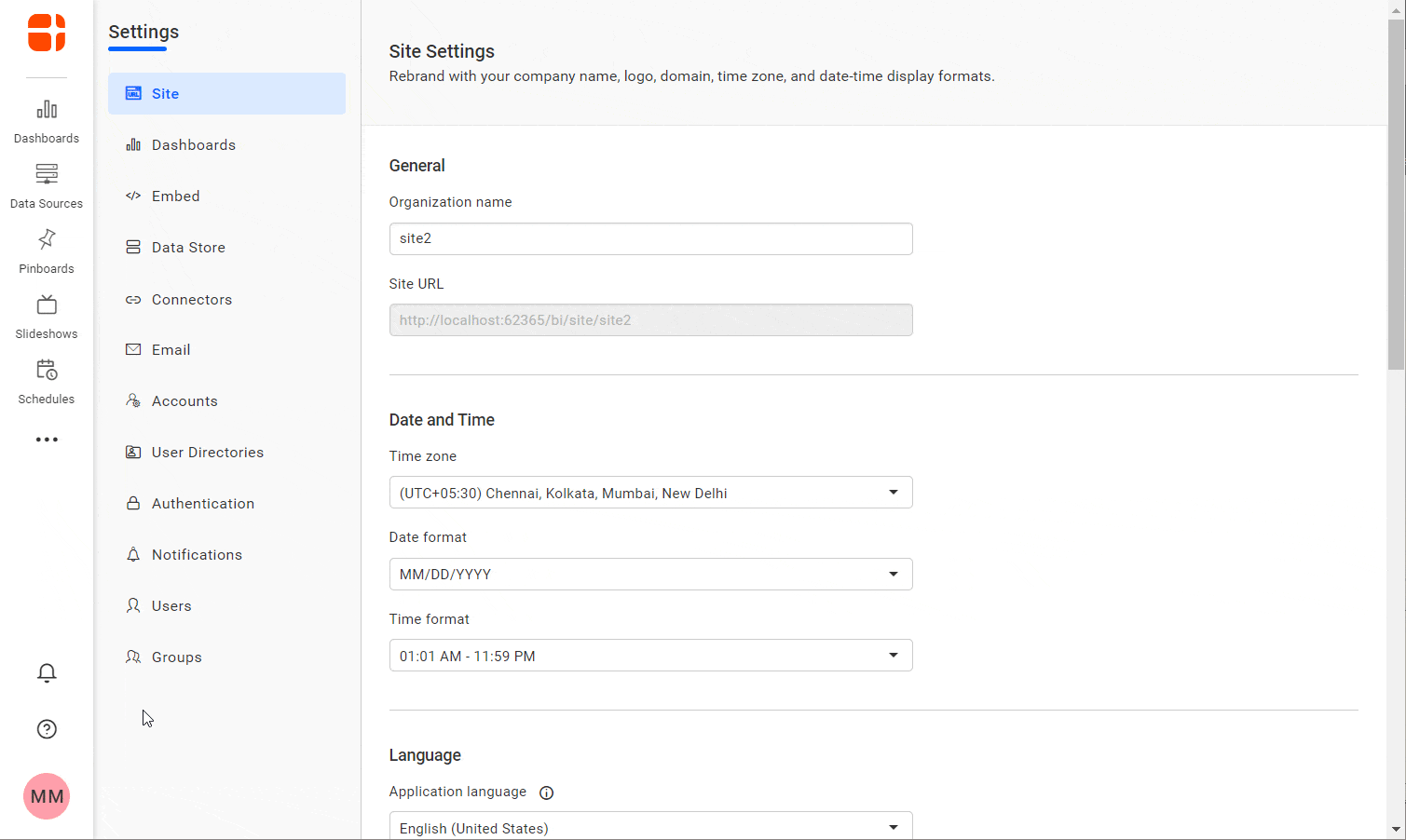The width and height of the screenshot is (1406, 840).
Task: Open the Date format combo box
Action: (x=650, y=574)
